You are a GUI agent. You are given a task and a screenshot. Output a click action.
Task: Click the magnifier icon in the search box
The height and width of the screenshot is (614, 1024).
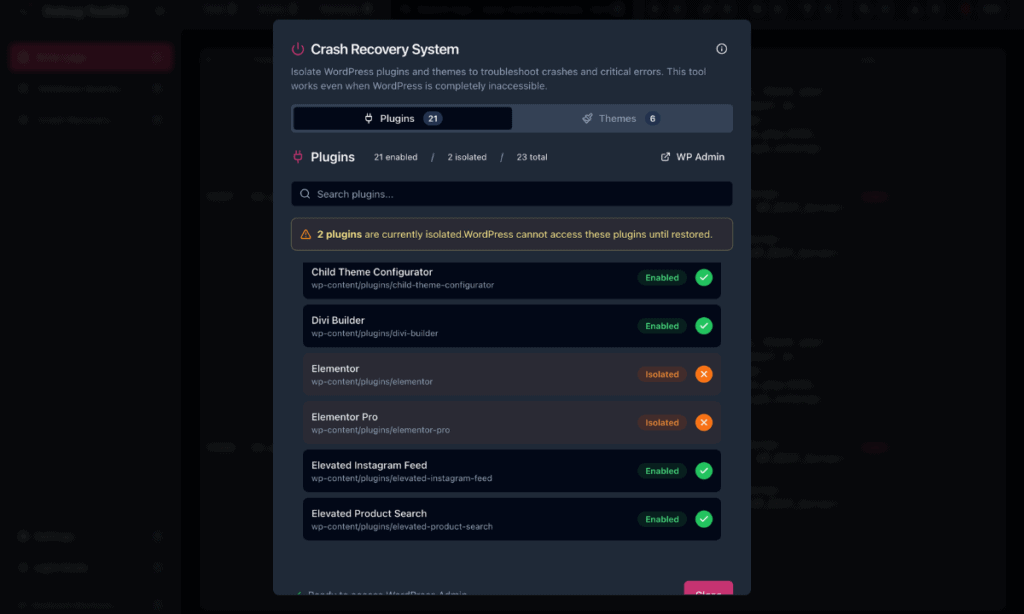pyautogui.click(x=305, y=194)
